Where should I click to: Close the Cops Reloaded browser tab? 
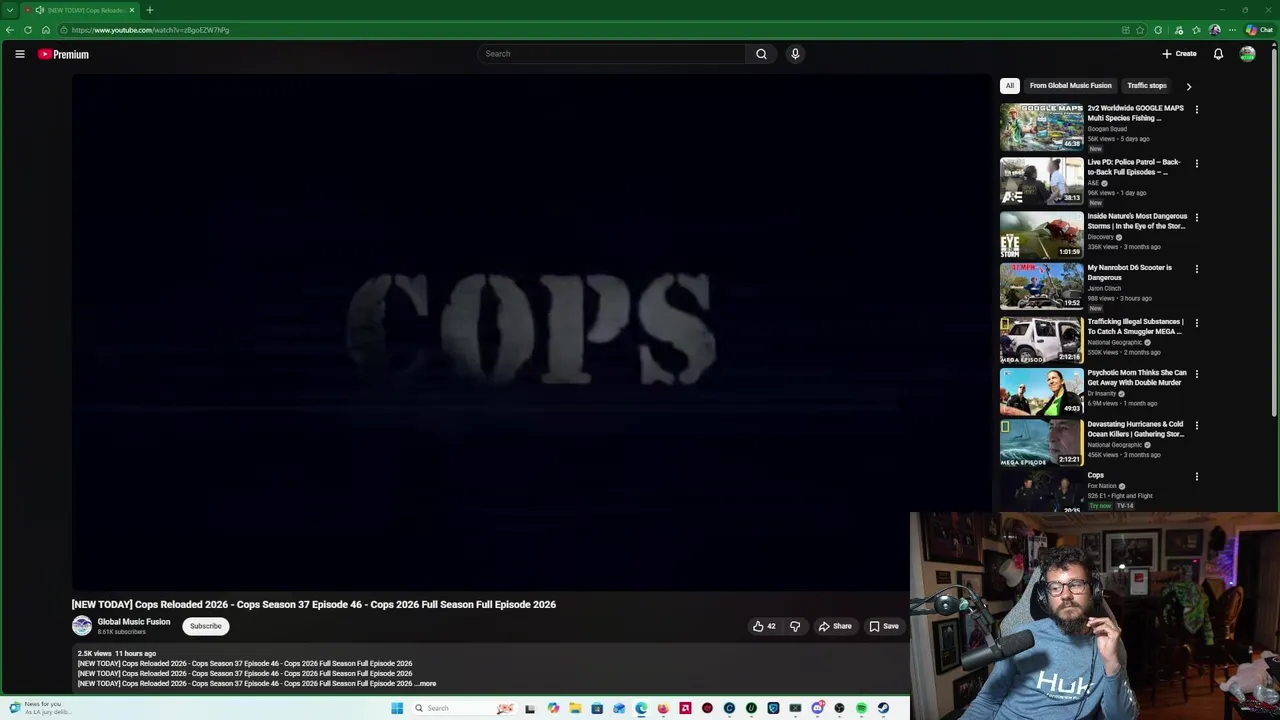(x=131, y=10)
